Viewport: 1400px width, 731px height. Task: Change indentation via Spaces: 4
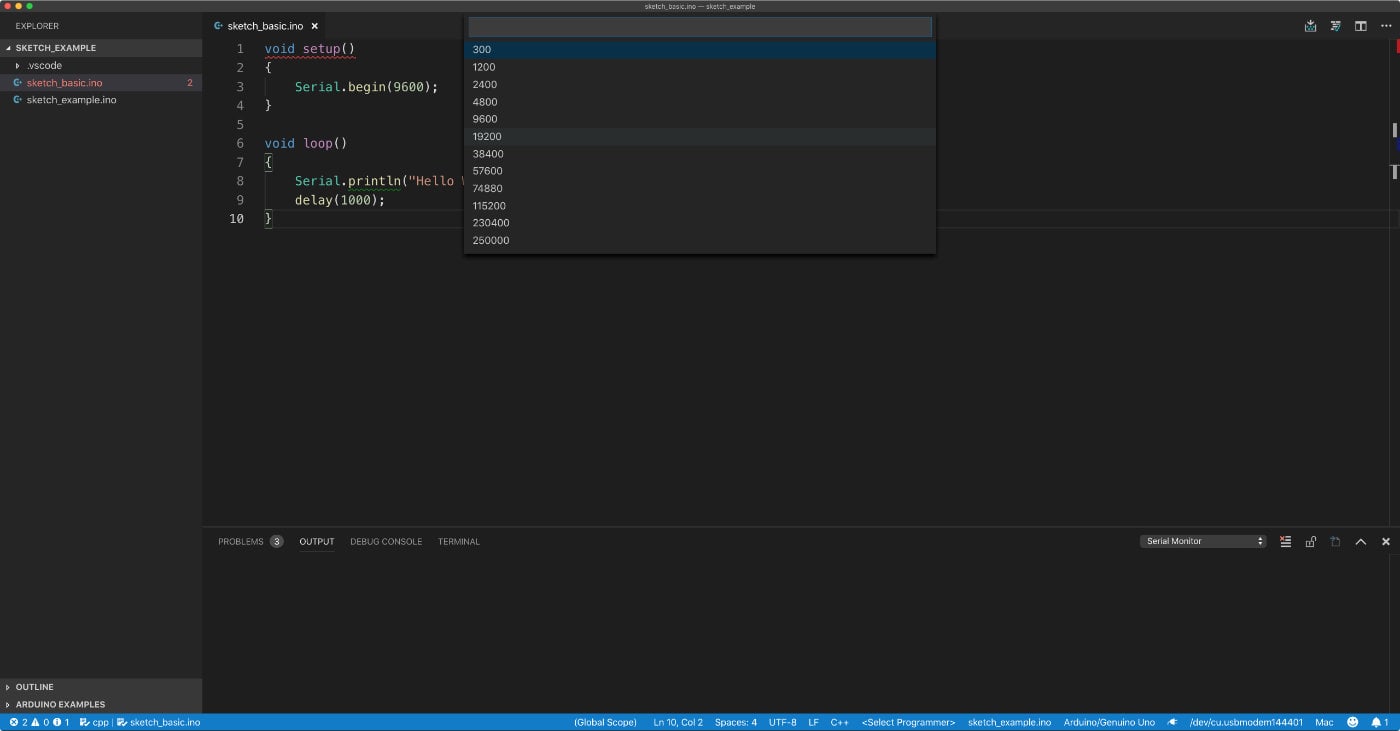[x=736, y=722]
